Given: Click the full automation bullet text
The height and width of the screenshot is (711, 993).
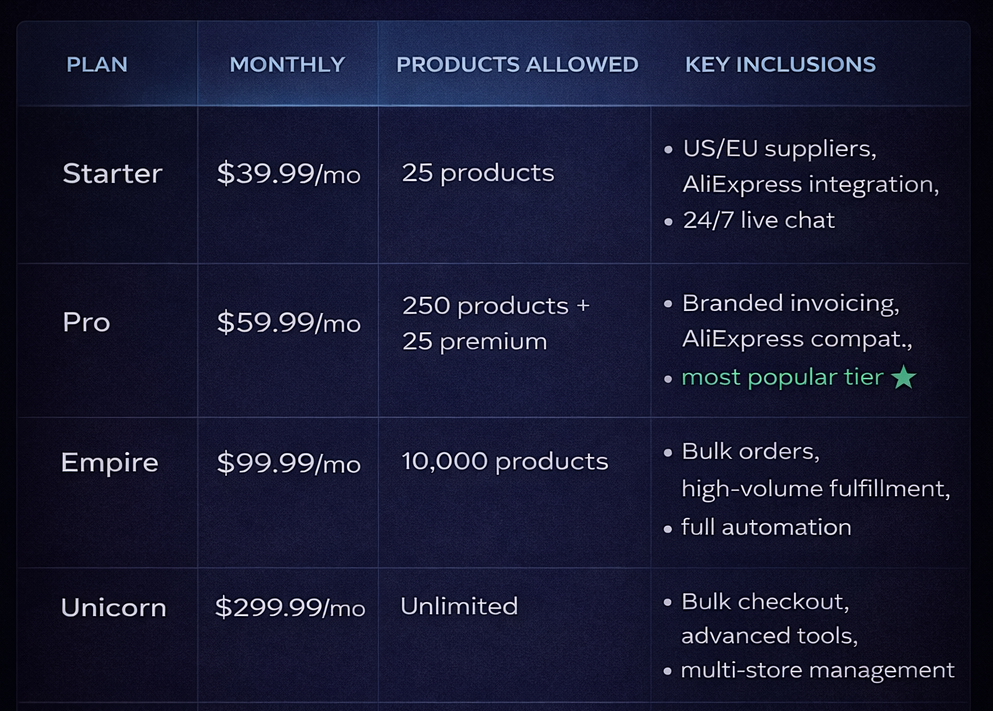Looking at the screenshot, I should [x=766, y=527].
